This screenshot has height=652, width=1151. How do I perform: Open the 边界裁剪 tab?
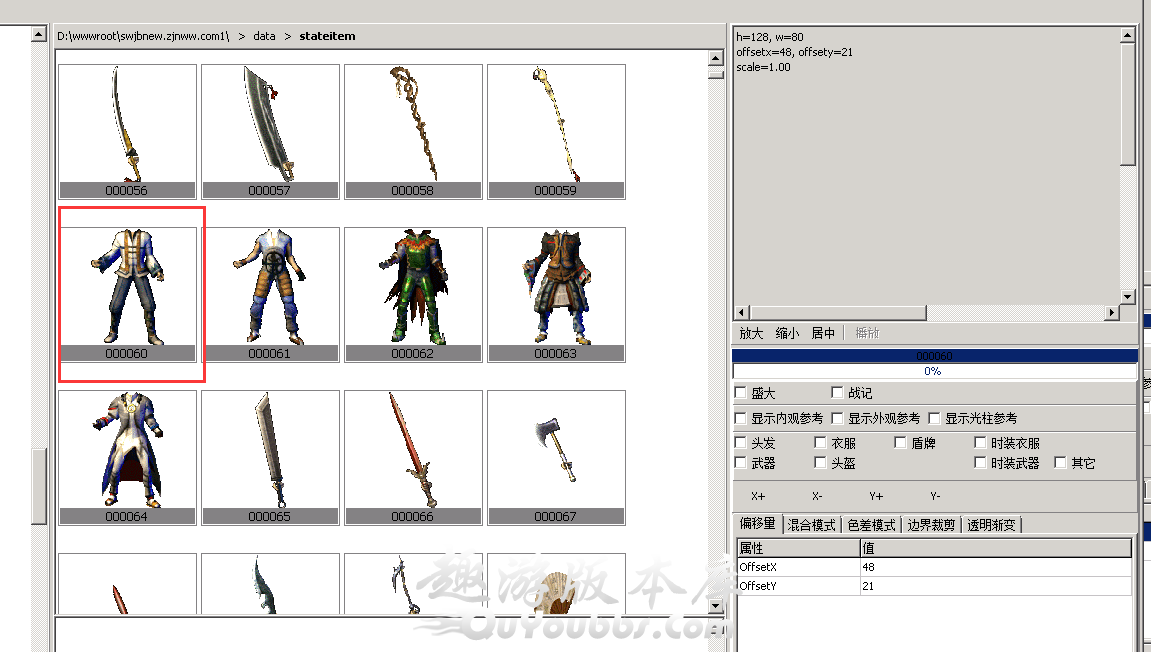click(931, 525)
